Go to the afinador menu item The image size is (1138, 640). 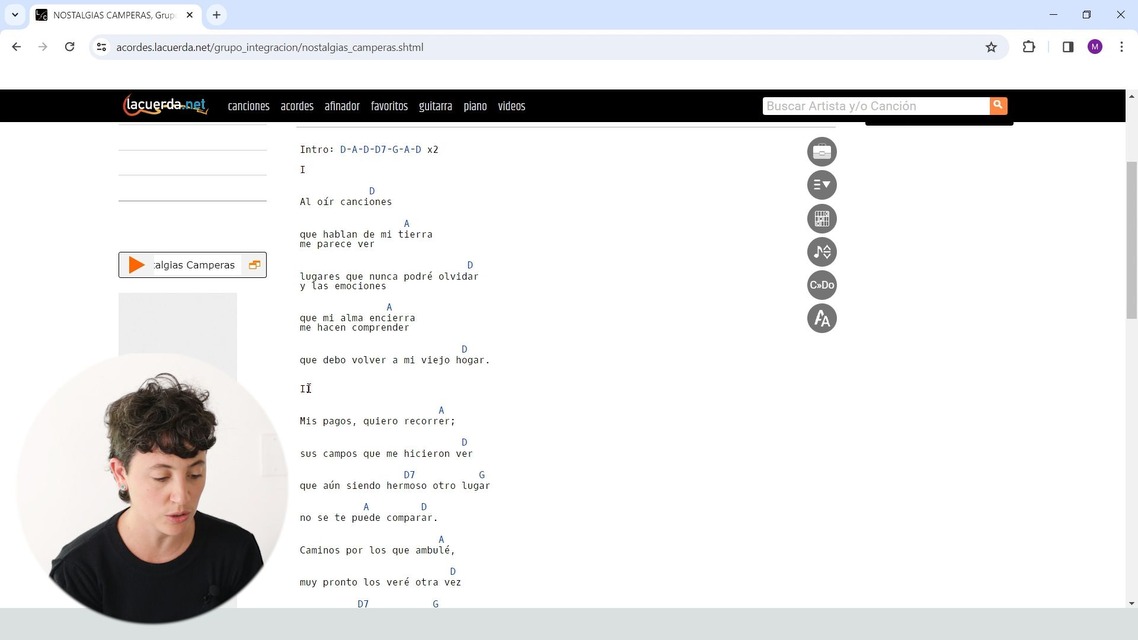[x=342, y=106]
